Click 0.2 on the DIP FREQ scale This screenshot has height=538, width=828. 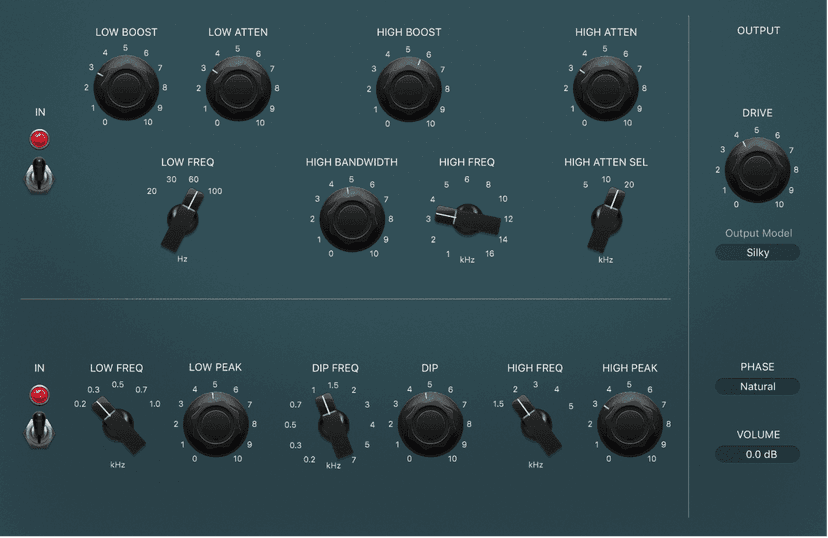309,460
